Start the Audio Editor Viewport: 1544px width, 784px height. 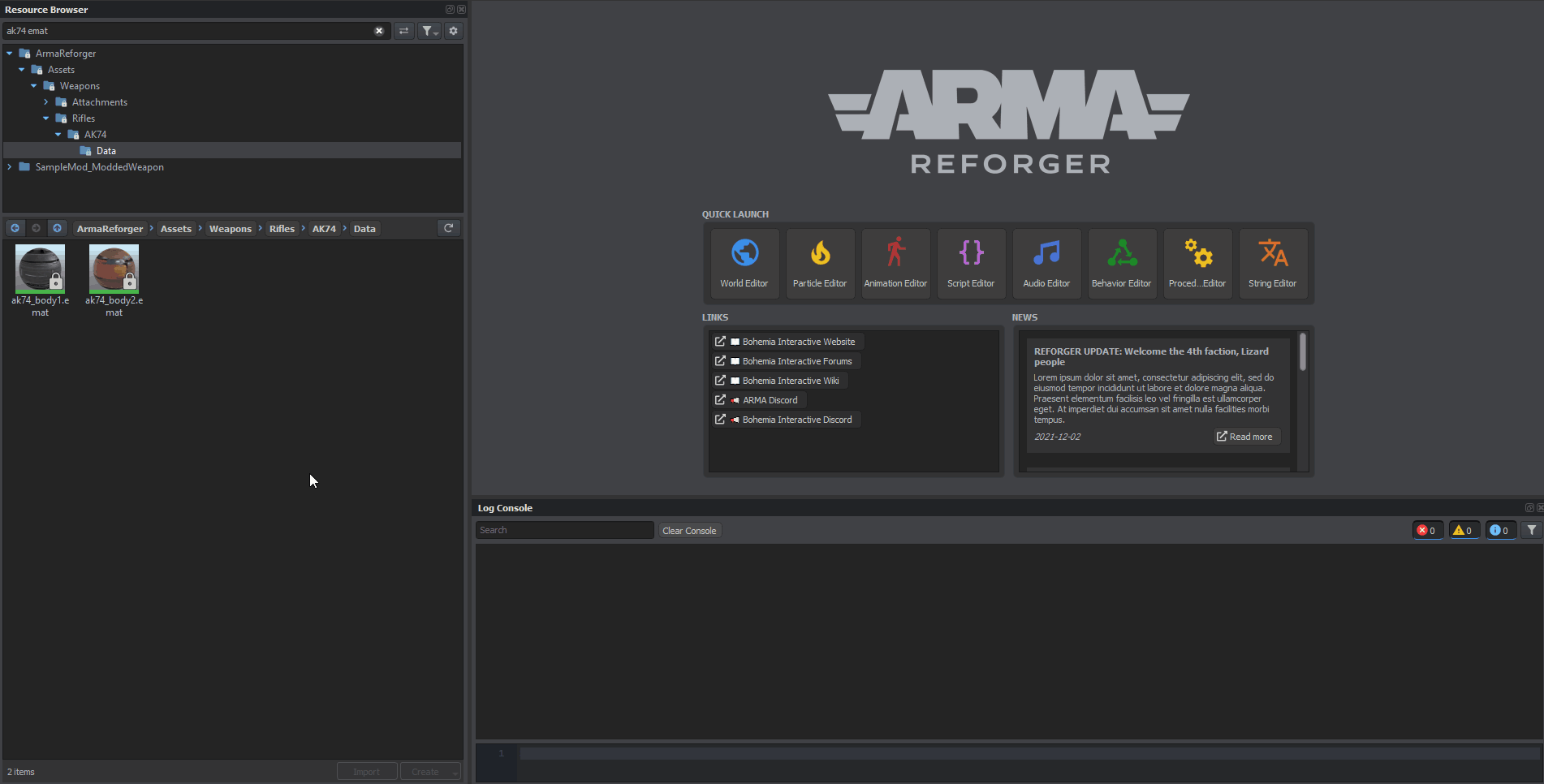[1046, 264]
